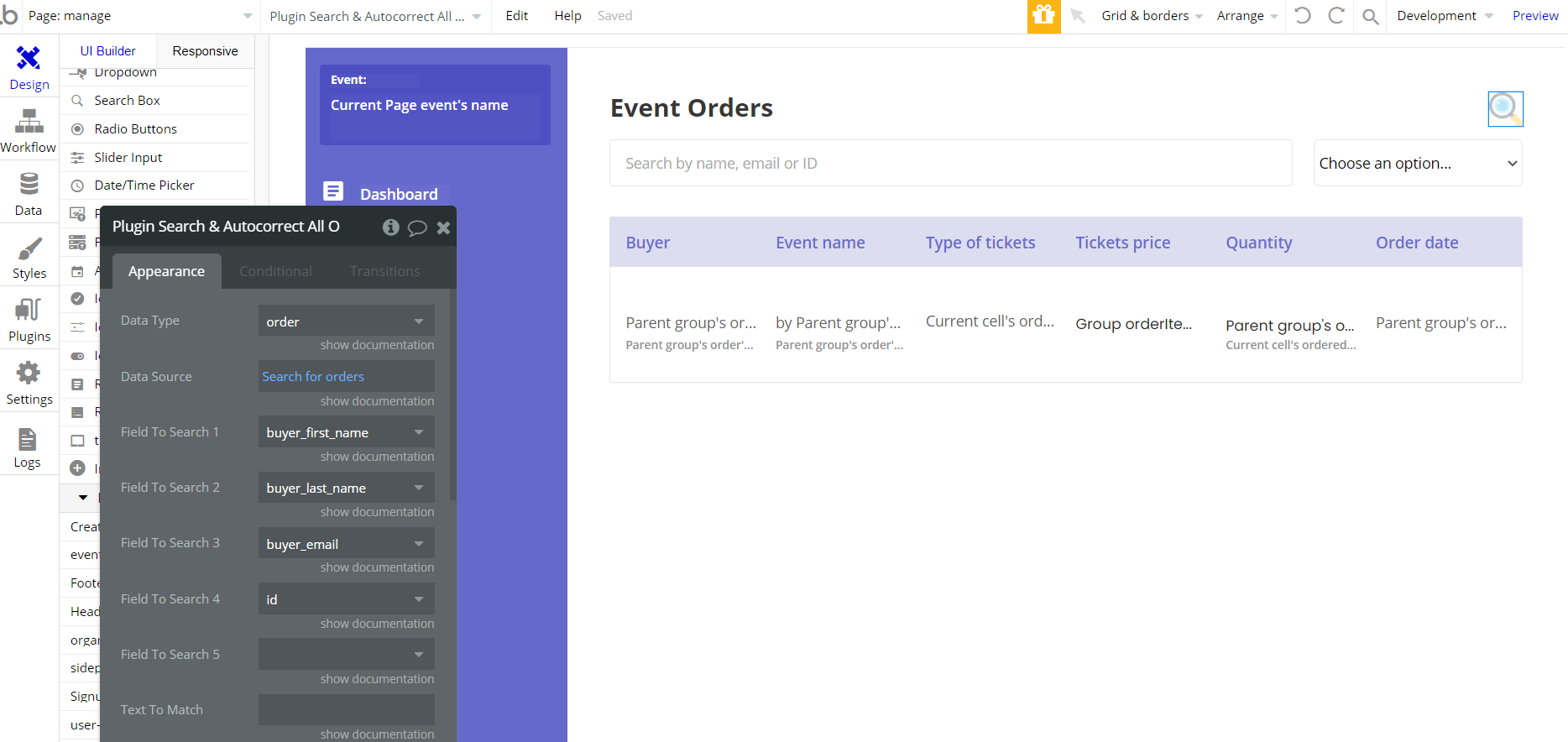Image resolution: width=1568 pixels, height=742 pixels.
Task: Click the search by name input field
Action: (x=949, y=164)
